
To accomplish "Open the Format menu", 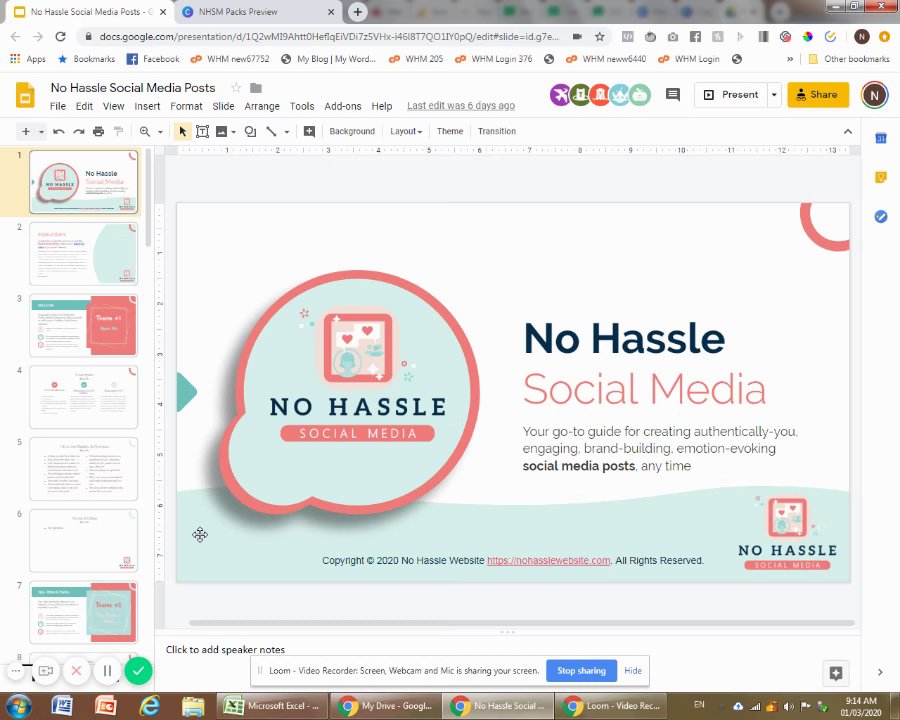I will (186, 106).
